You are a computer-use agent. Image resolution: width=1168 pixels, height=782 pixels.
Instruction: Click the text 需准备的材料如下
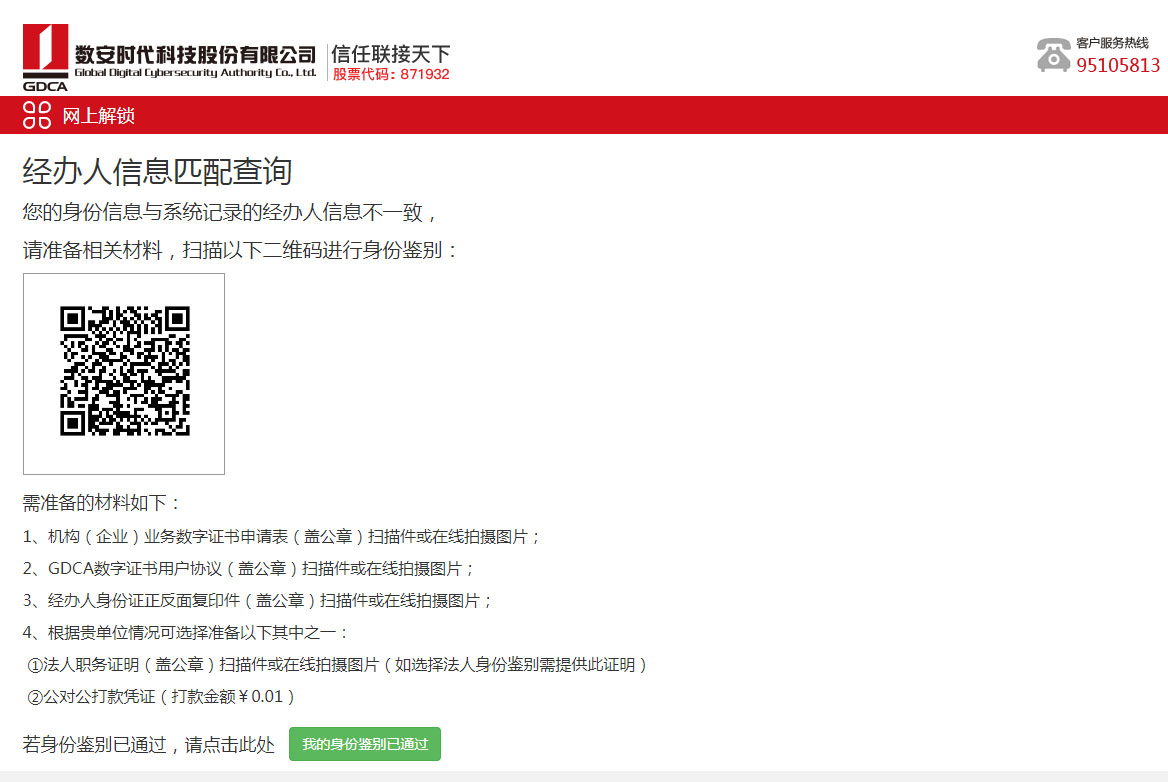pos(101,503)
